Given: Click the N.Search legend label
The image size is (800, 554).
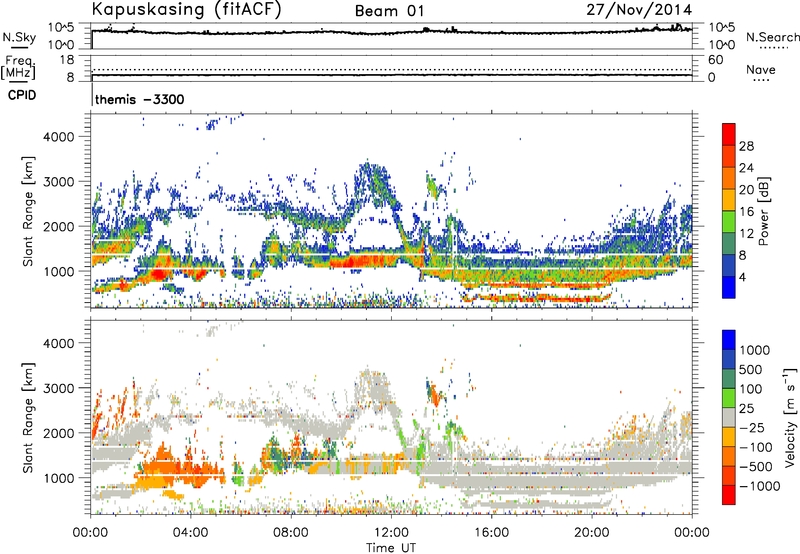Looking at the screenshot, I should (772, 37).
